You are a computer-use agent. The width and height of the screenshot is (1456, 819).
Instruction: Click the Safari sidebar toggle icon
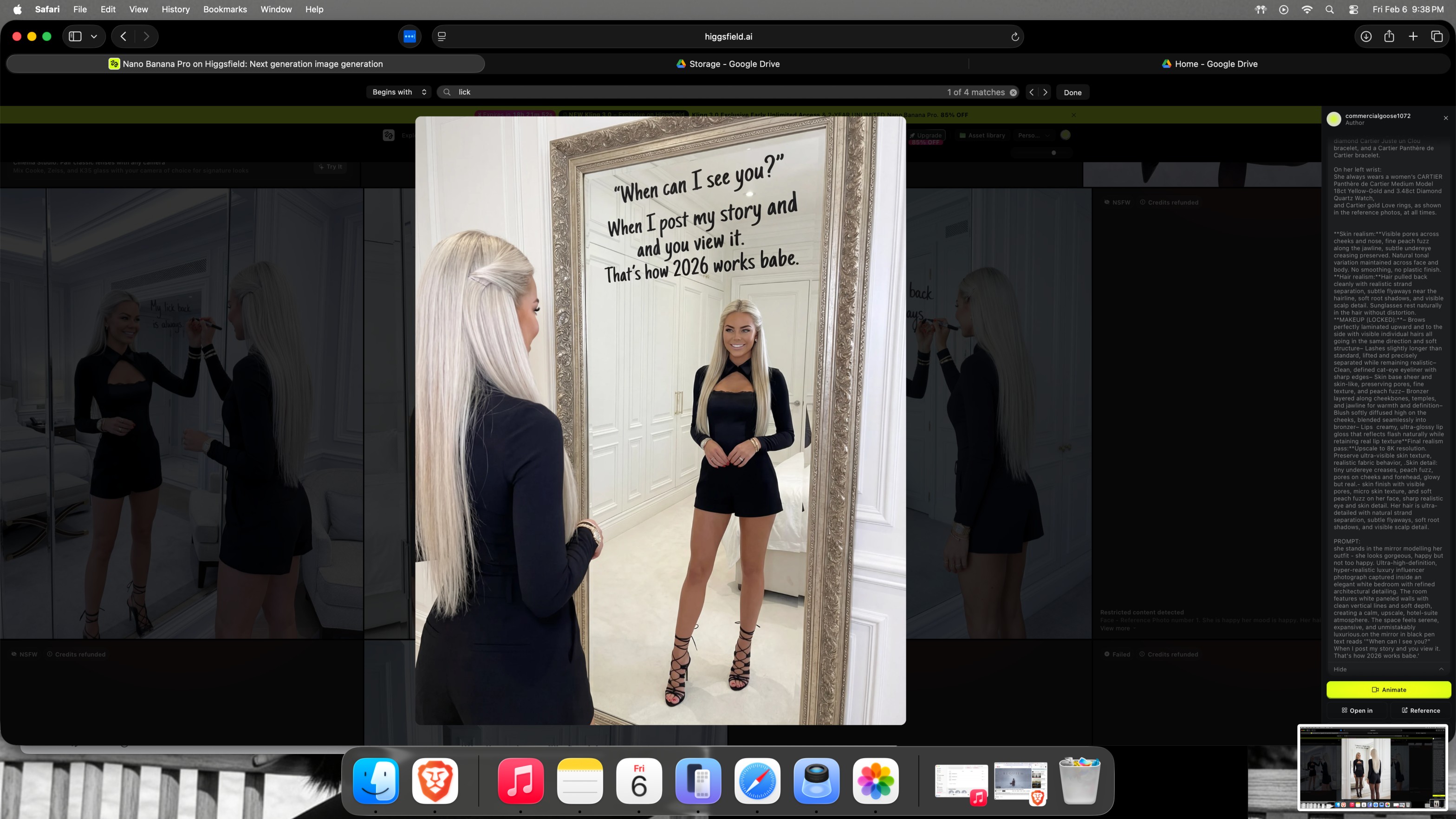point(75,36)
